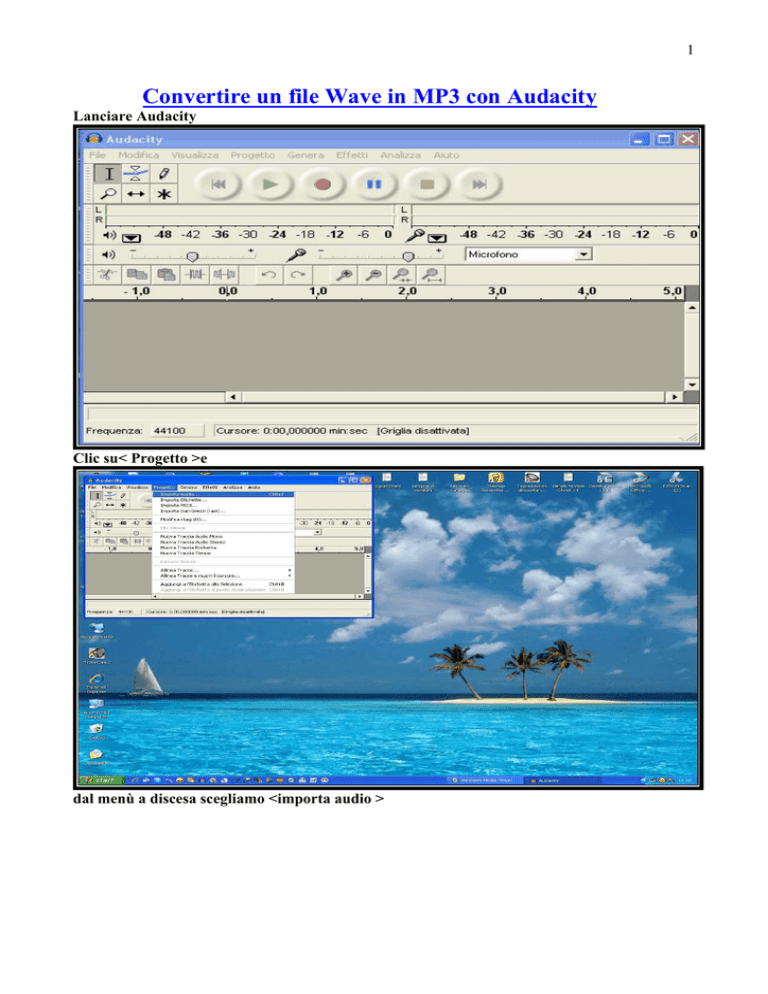Click the microphone icon on the meter row
The image size is (768, 994).
[x=415, y=235]
